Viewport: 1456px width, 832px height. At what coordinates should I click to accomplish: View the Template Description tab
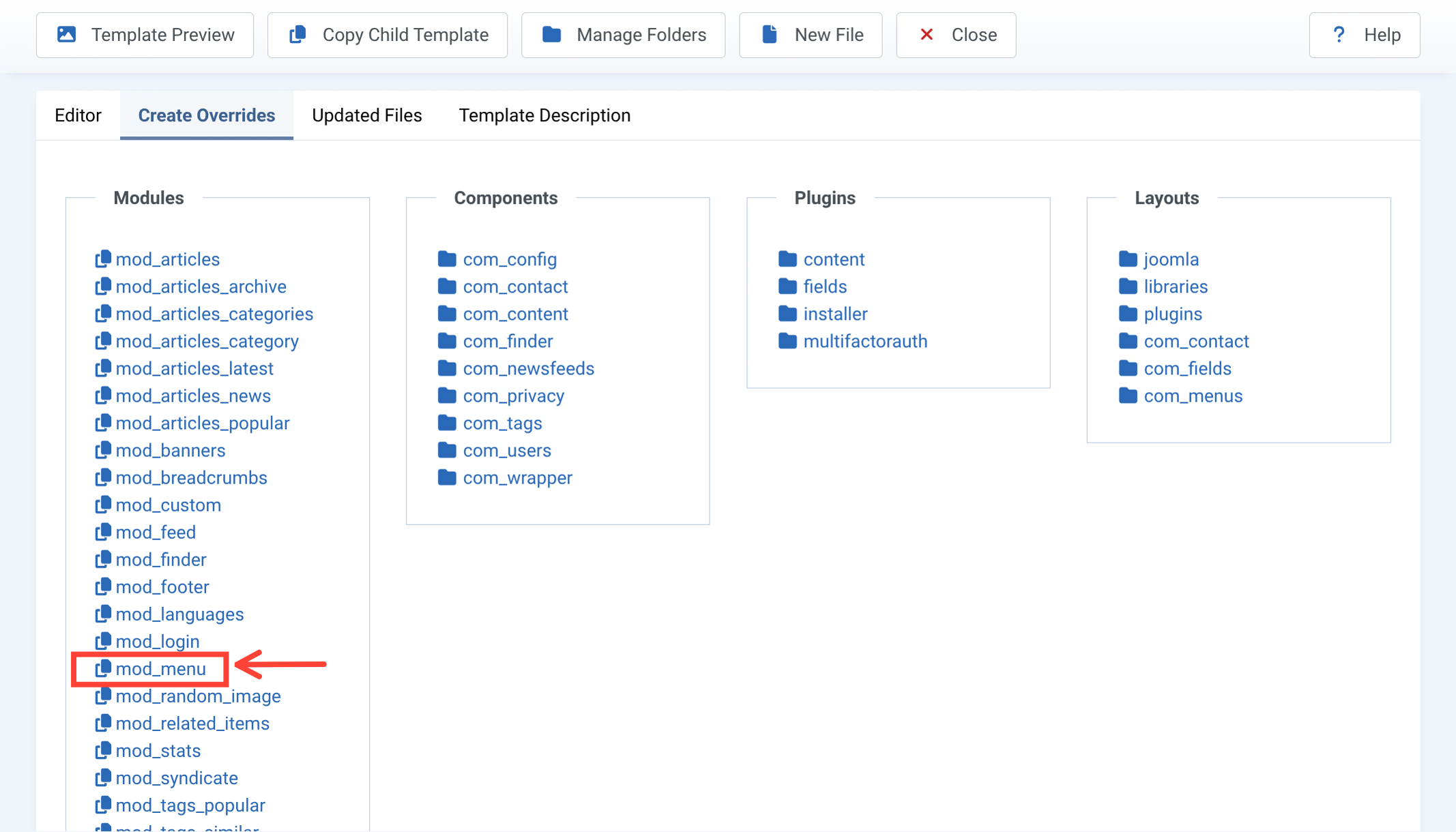[544, 115]
